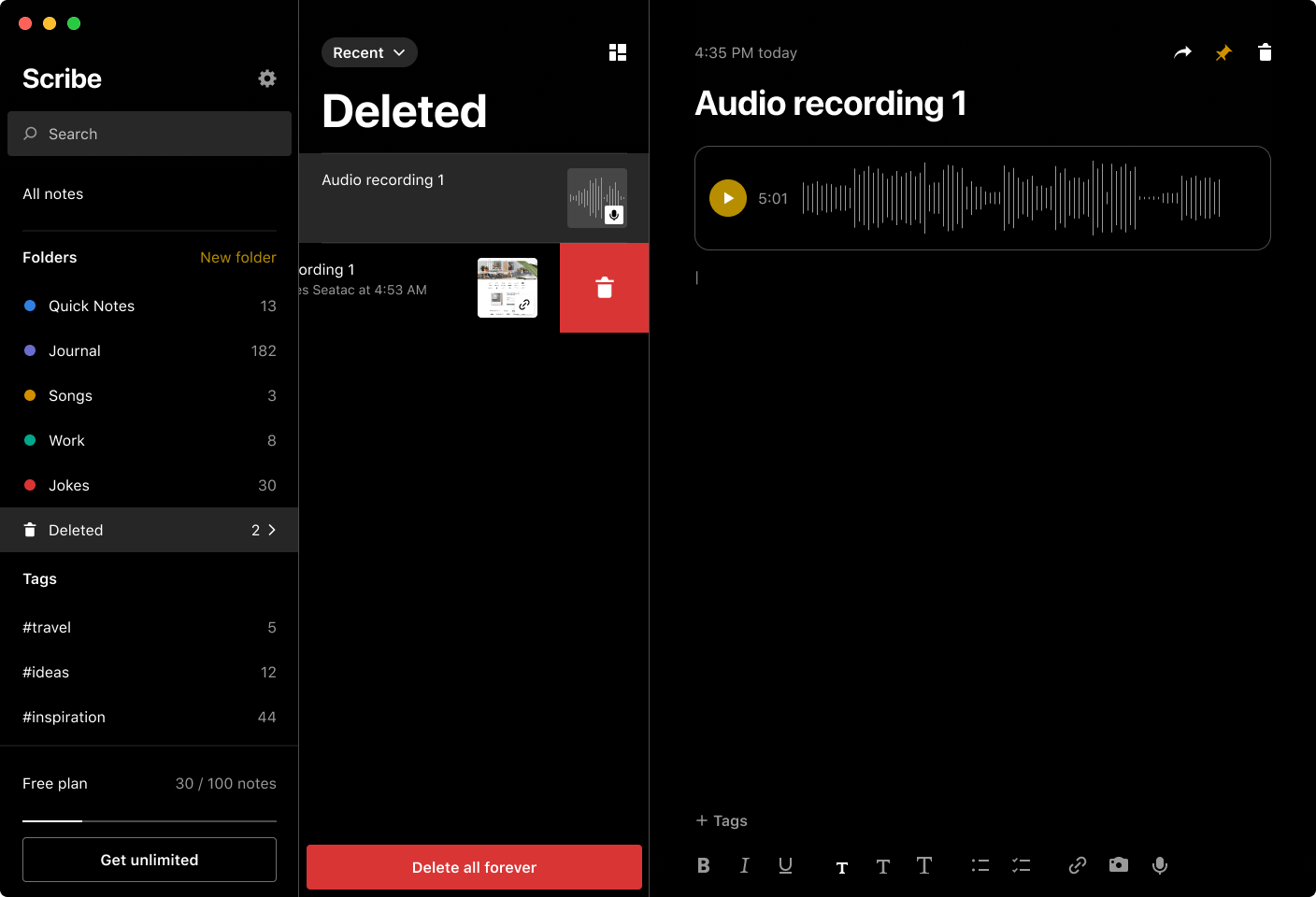Open the Quick Notes folder
Screen dimensions: 1316x897
[x=150, y=306]
